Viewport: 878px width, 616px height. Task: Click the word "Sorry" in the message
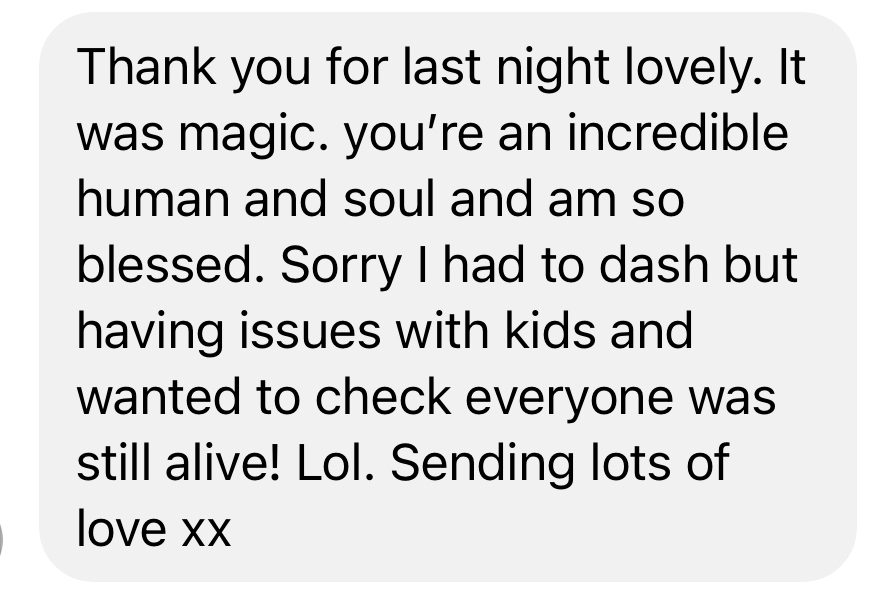[341, 266]
